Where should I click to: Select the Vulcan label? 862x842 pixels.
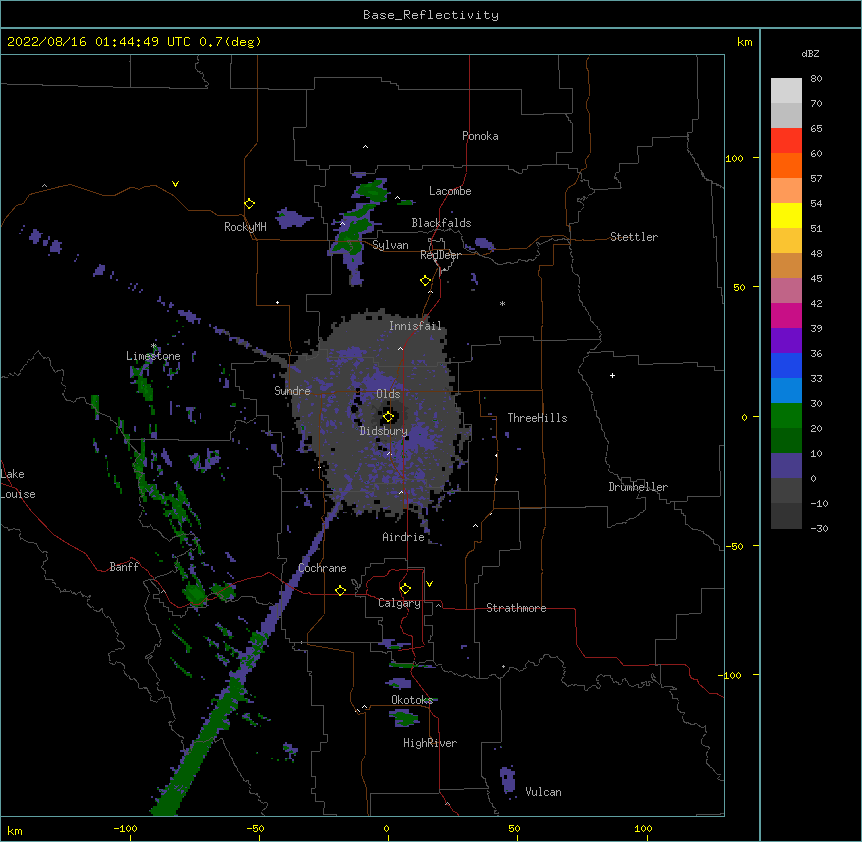[x=543, y=792]
